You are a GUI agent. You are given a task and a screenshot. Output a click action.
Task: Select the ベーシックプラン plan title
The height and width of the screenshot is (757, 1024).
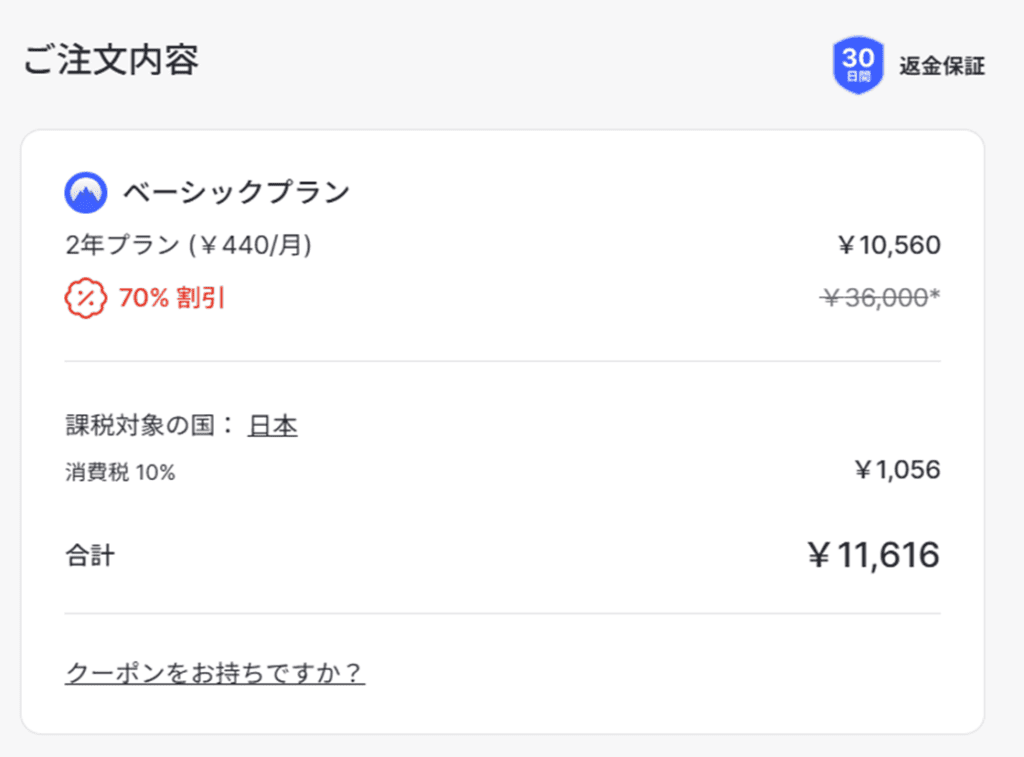click(236, 191)
